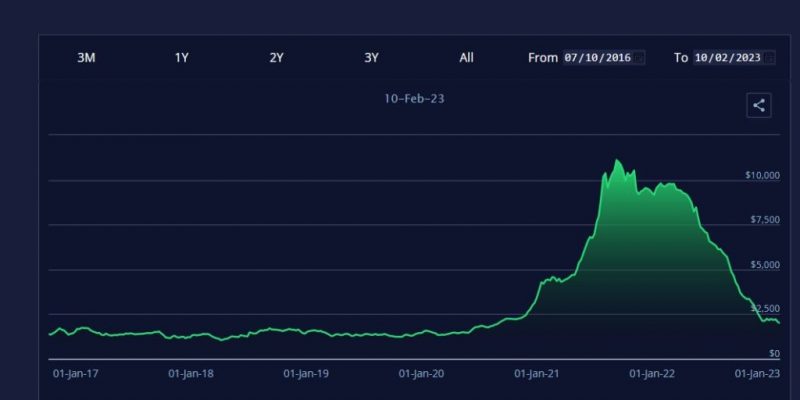Click the 01-Jan-21 axis label
This screenshot has width=800, height=400.
[x=537, y=374]
